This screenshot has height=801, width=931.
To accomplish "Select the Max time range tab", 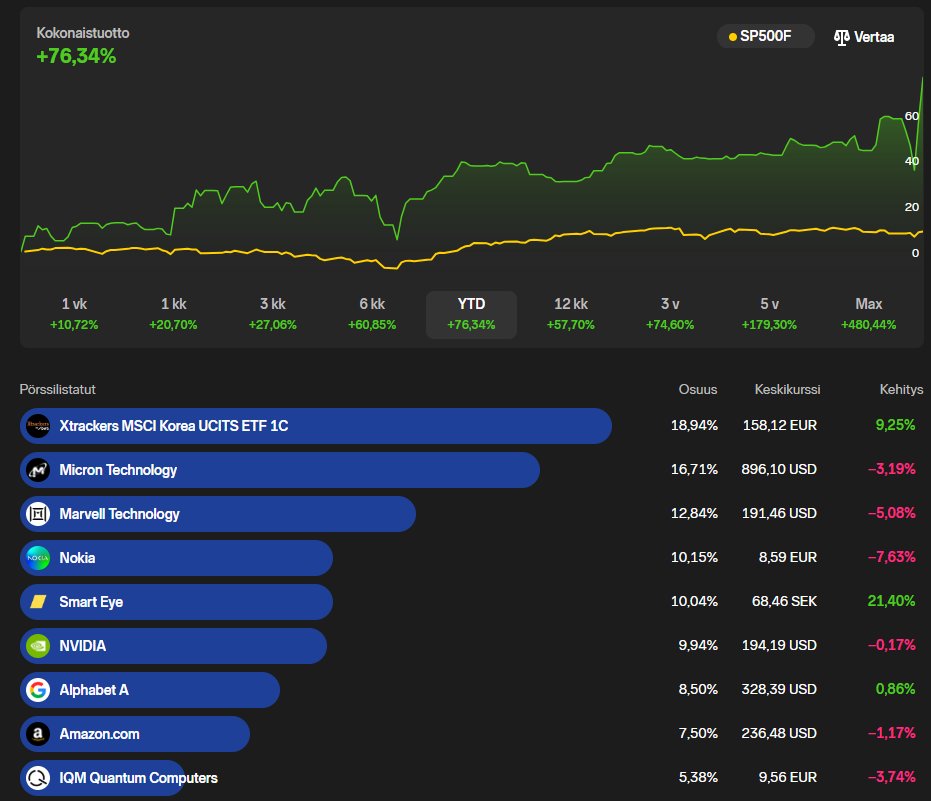I will point(869,314).
